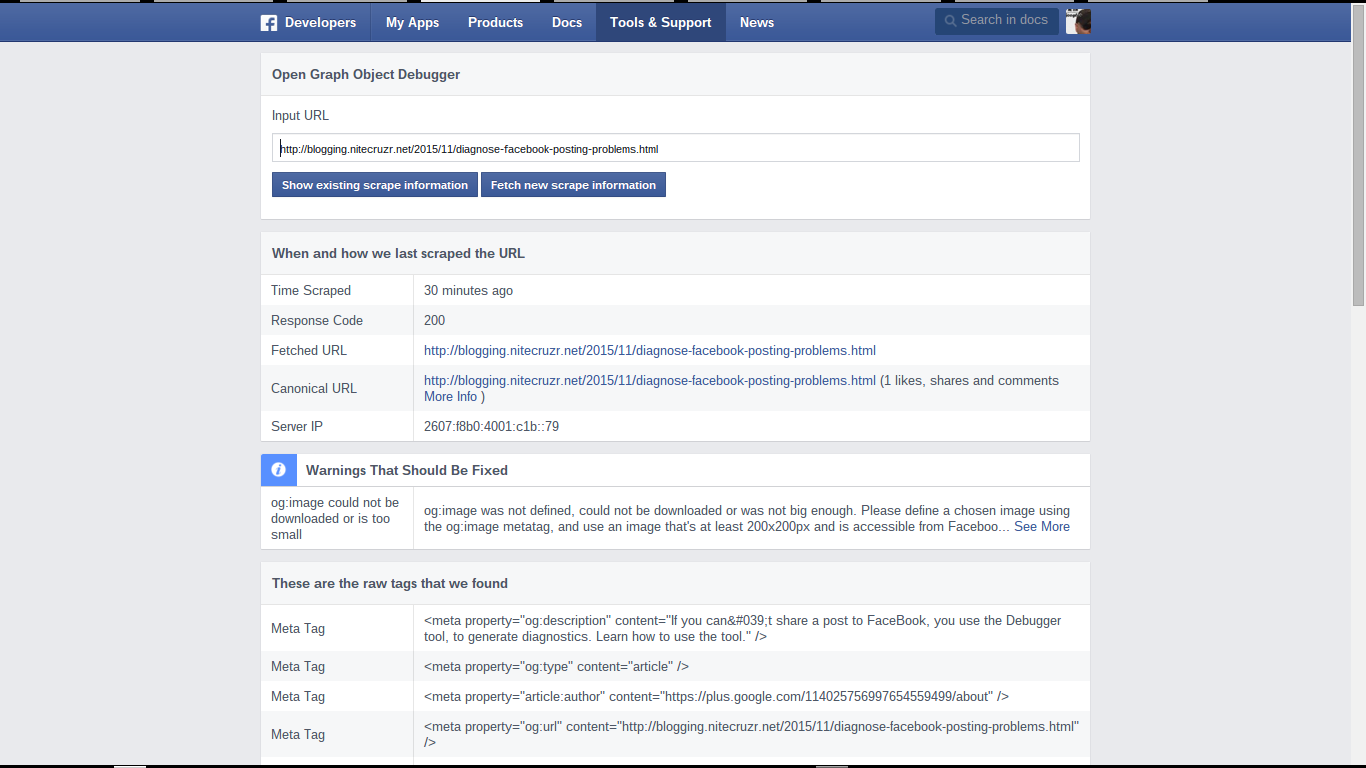Open the Canonical URL link
1366x768 pixels.
(649, 380)
